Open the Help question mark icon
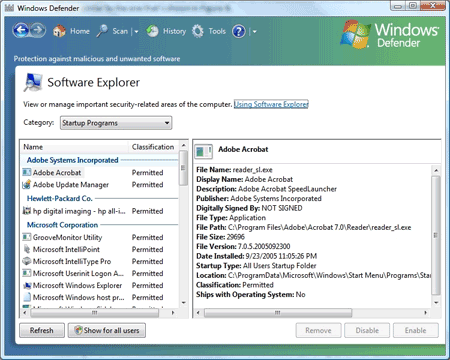This screenshot has width=450, height=360. coord(239,31)
